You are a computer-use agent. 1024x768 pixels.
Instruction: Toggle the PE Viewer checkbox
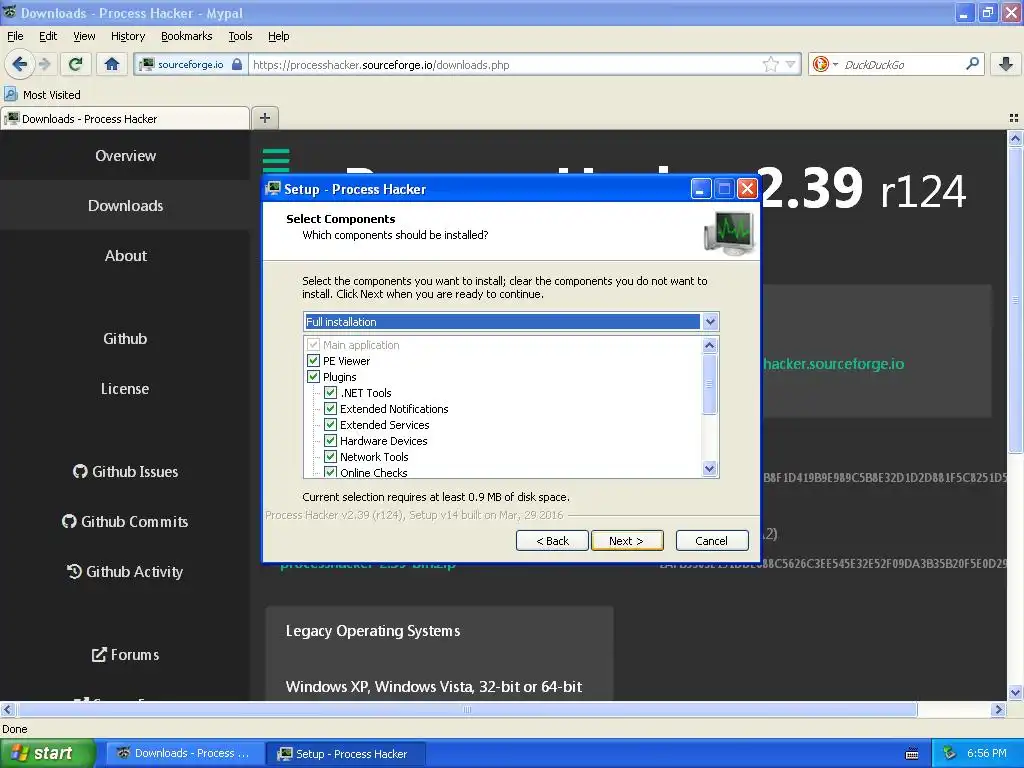[313, 361]
